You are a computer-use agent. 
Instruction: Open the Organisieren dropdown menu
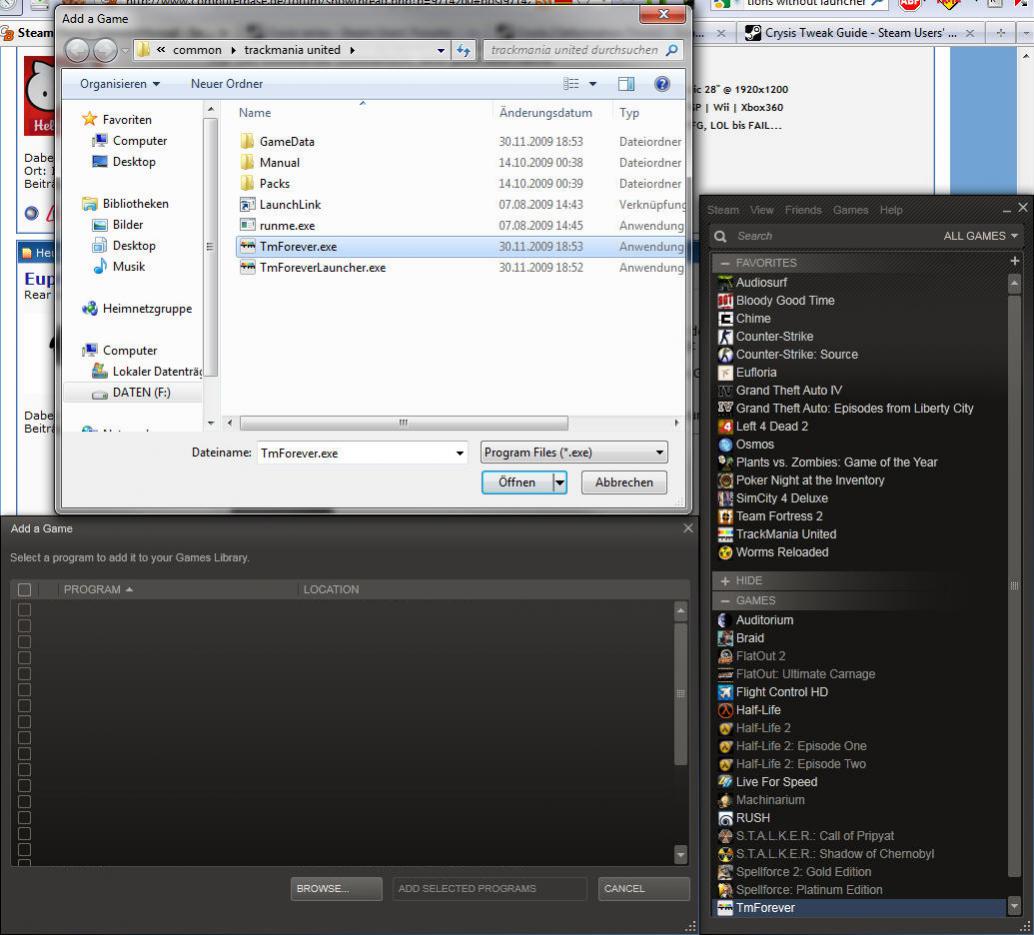pyautogui.click(x=119, y=84)
